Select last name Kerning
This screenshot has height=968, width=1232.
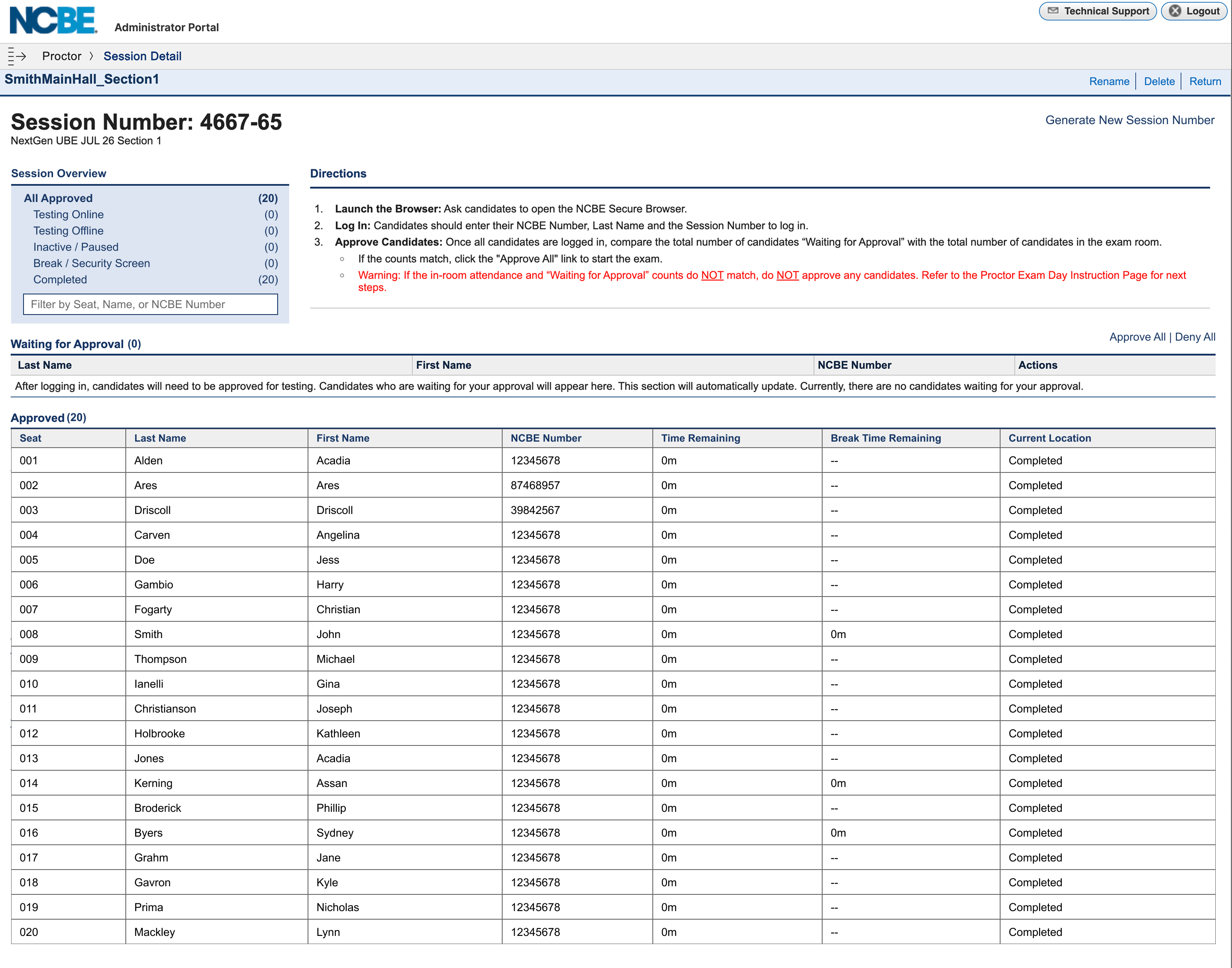tap(153, 783)
